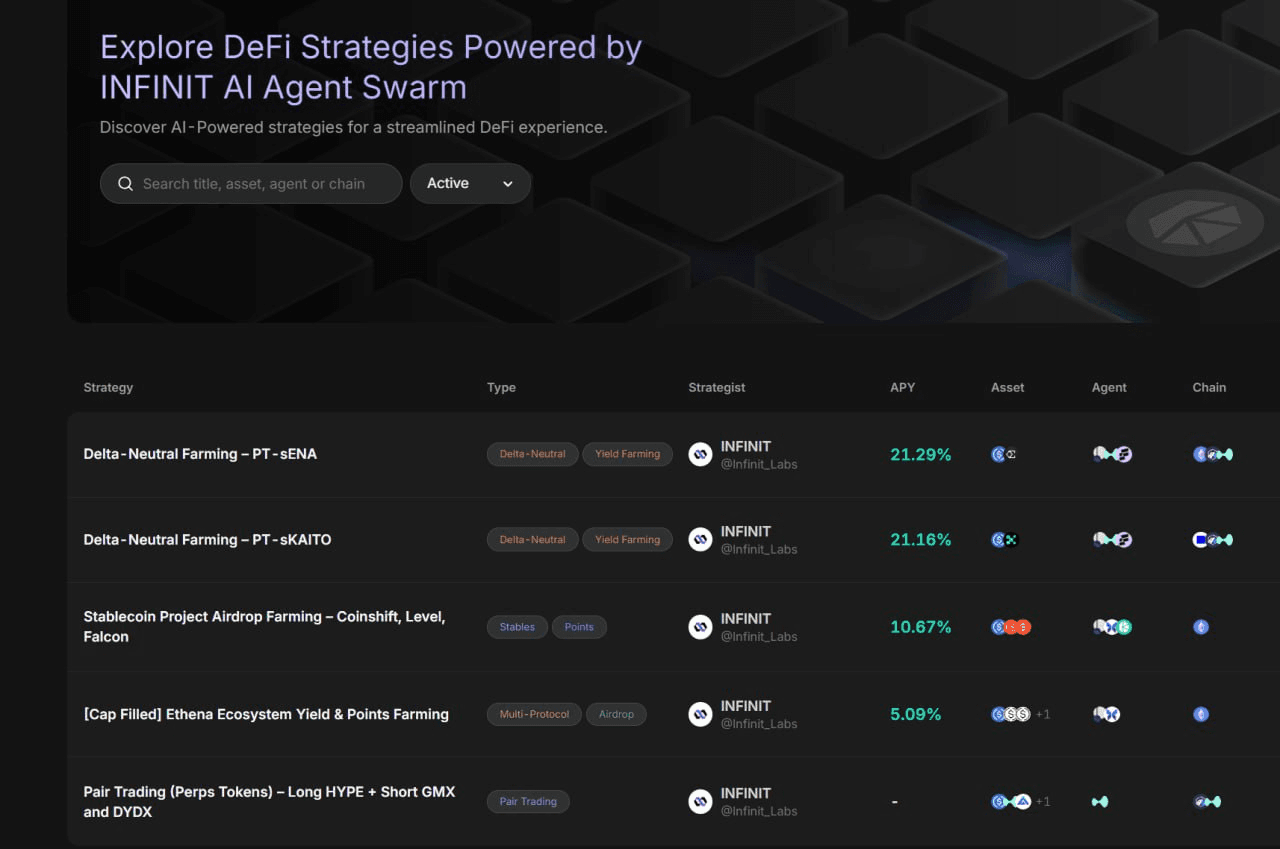Click asset icons in Pair Trading row
1280x849 pixels.
click(1011, 801)
